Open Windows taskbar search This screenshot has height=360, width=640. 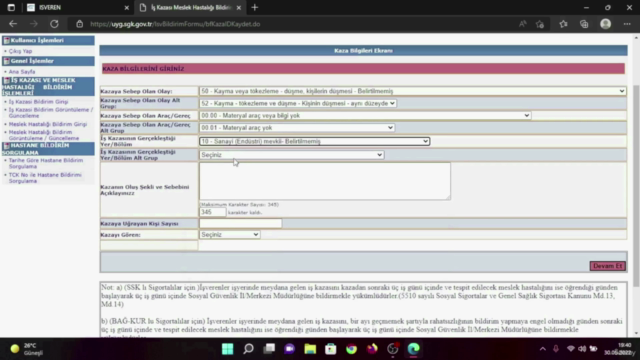click(x=248, y=349)
